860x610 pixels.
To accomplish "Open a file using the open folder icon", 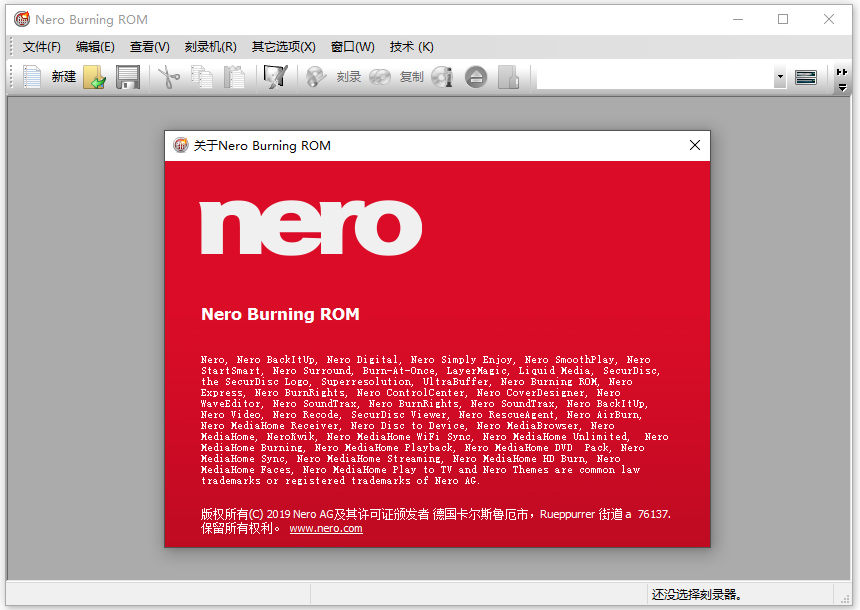I will [x=94, y=77].
